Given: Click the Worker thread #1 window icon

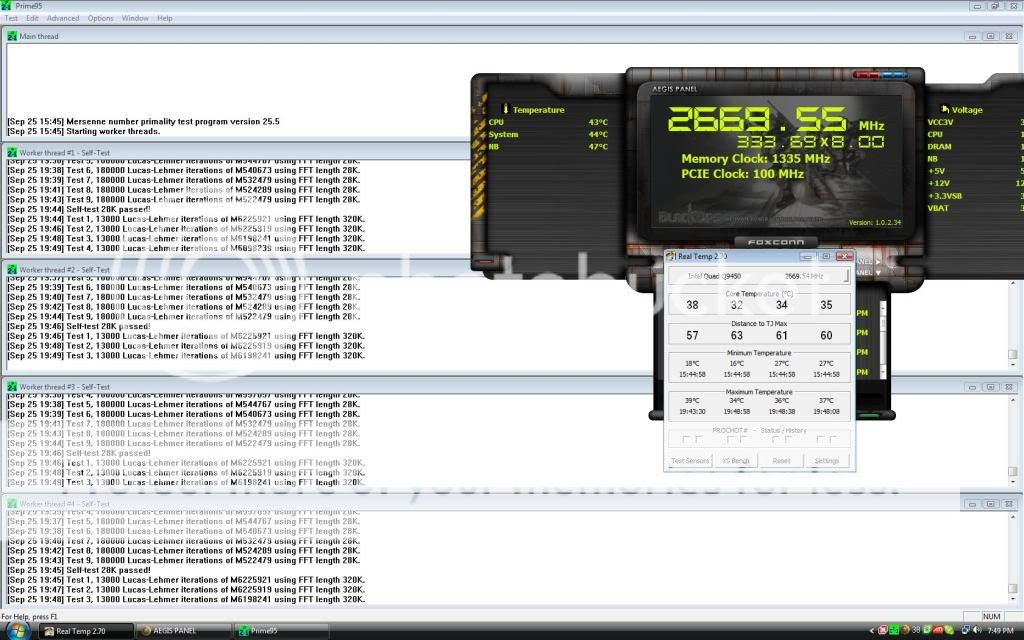Looking at the screenshot, I should (x=12, y=152).
